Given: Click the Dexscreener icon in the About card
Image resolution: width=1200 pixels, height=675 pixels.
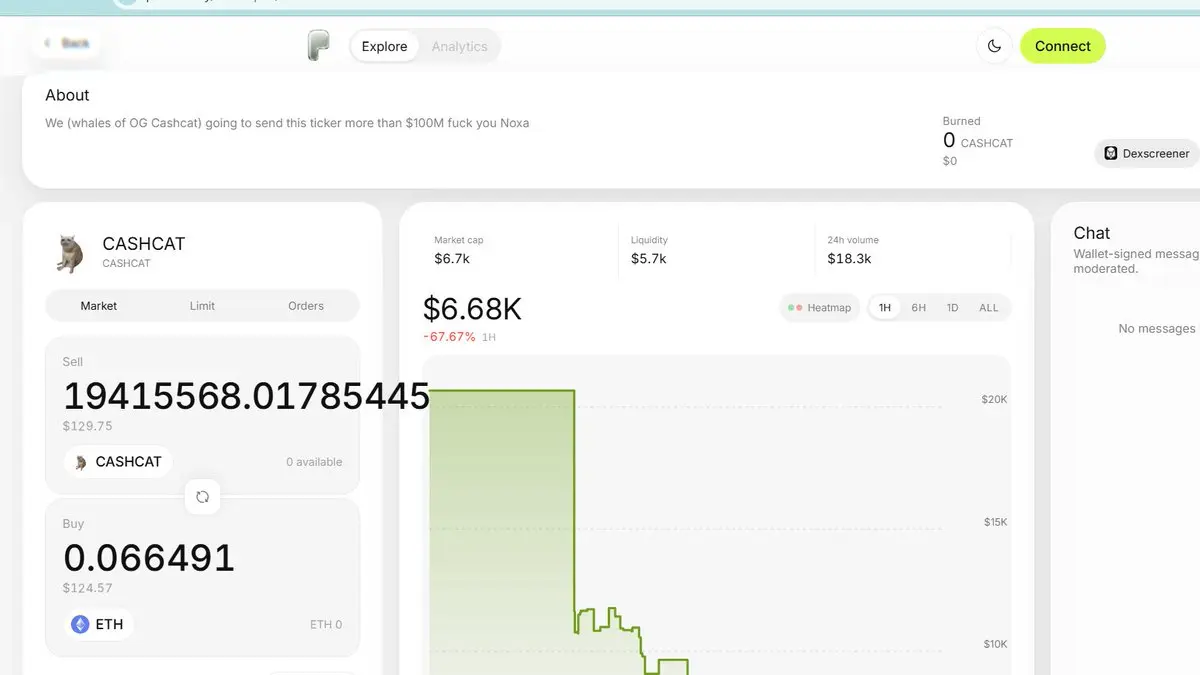Looking at the screenshot, I should (x=1110, y=153).
